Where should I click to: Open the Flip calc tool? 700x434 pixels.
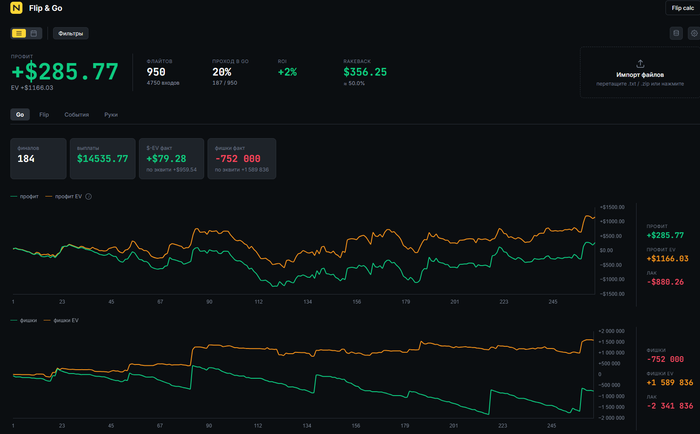pyautogui.click(x=682, y=8)
